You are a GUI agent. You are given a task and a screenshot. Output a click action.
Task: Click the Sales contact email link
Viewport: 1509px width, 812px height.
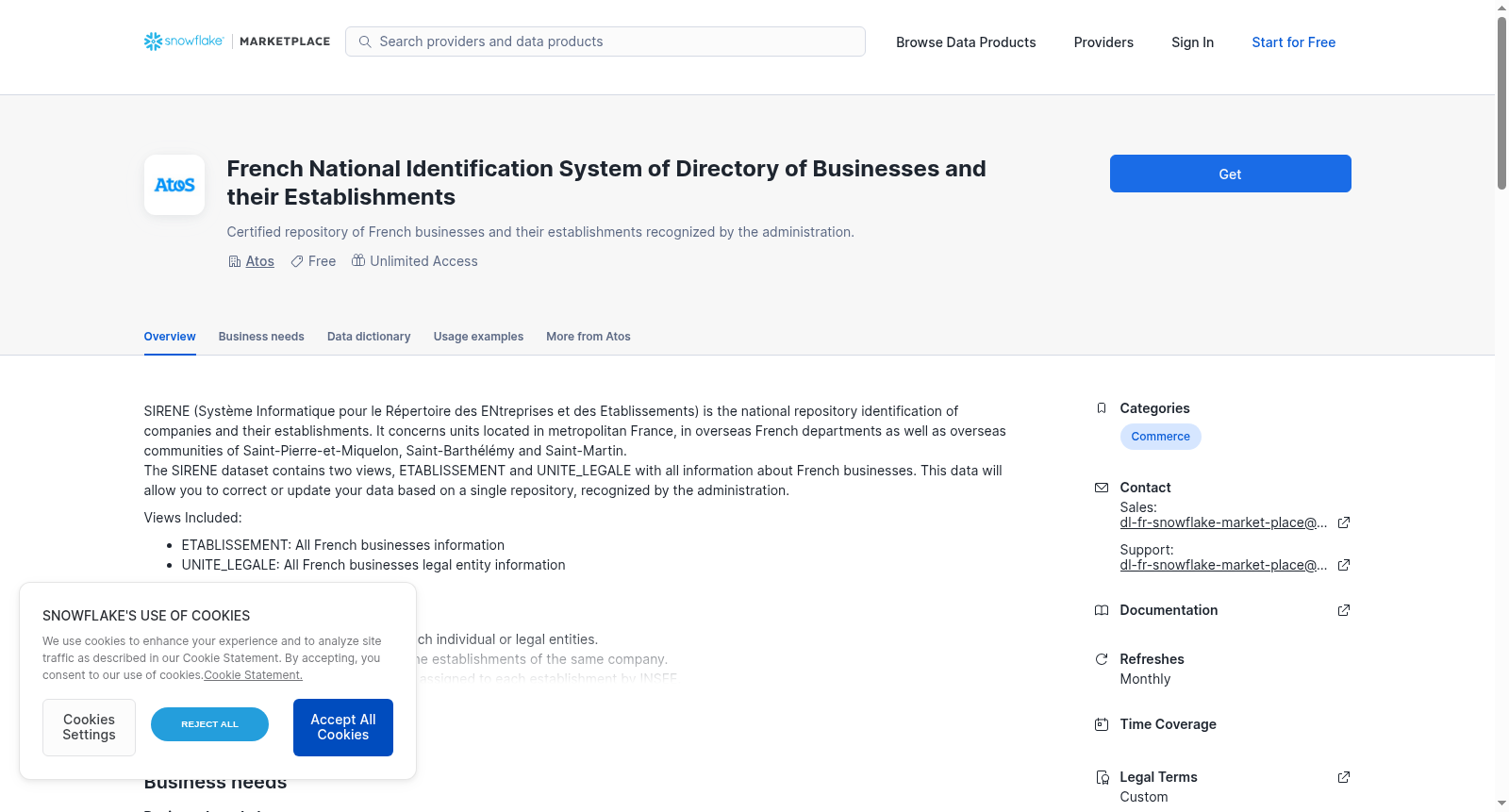1223,522
